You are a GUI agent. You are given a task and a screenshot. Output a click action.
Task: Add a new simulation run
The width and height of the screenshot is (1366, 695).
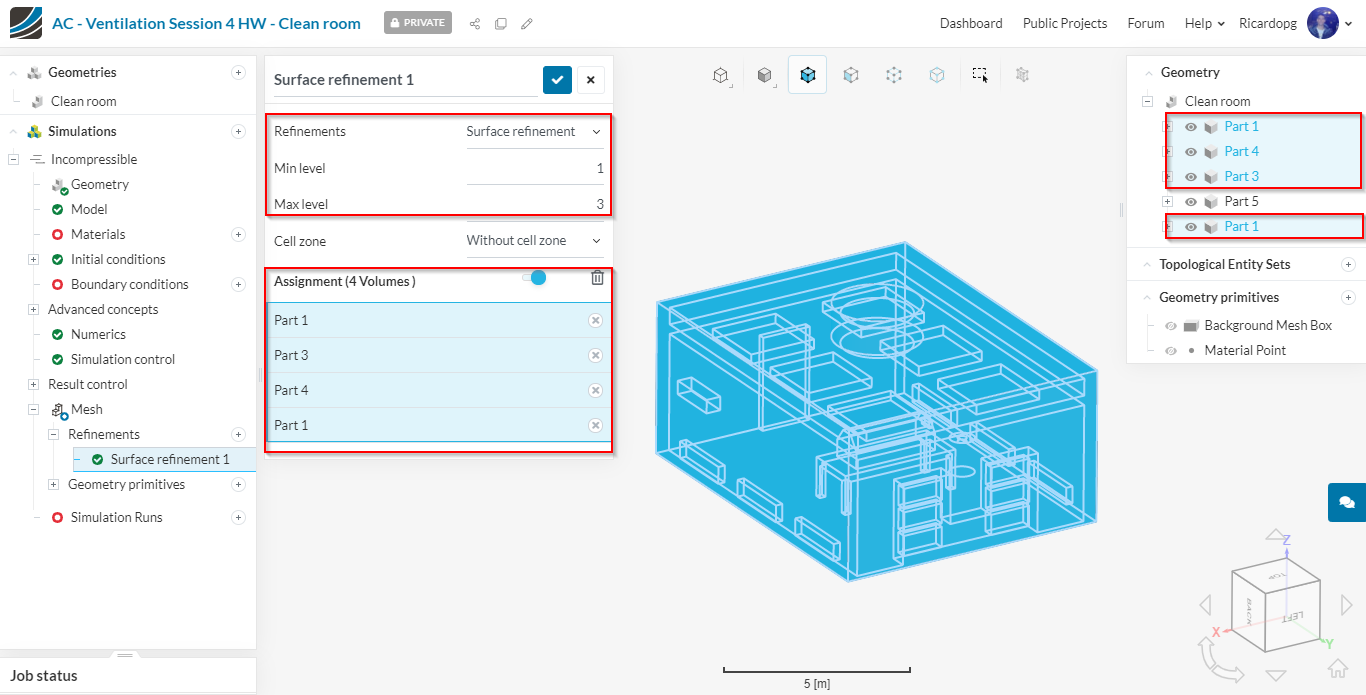coord(238,517)
